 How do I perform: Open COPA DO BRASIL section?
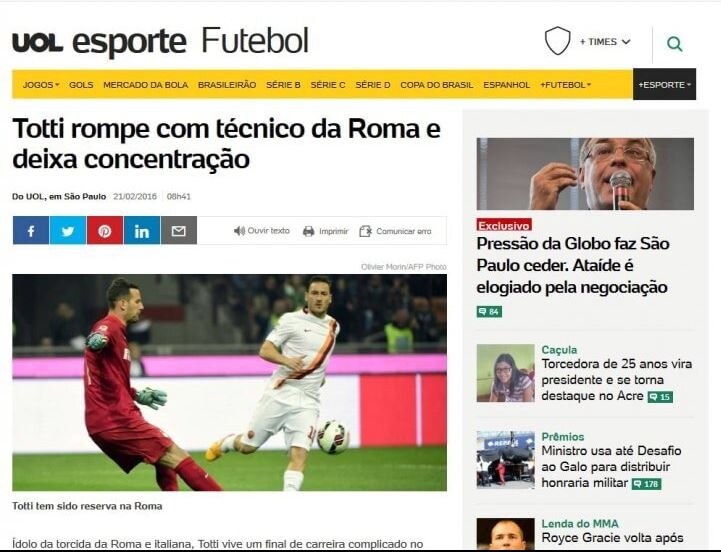pos(437,85)
